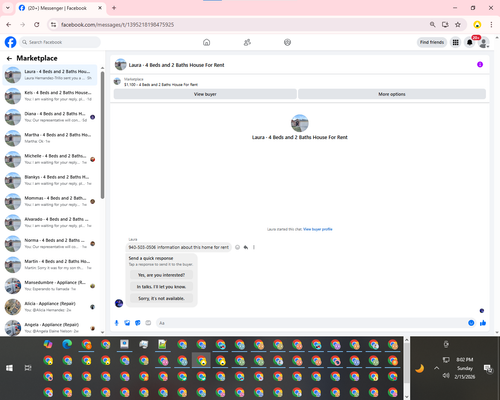Screen dimensions: 500x400
Task: Open the Groups icon in top navigation
Action: click(x=287, y=42)
